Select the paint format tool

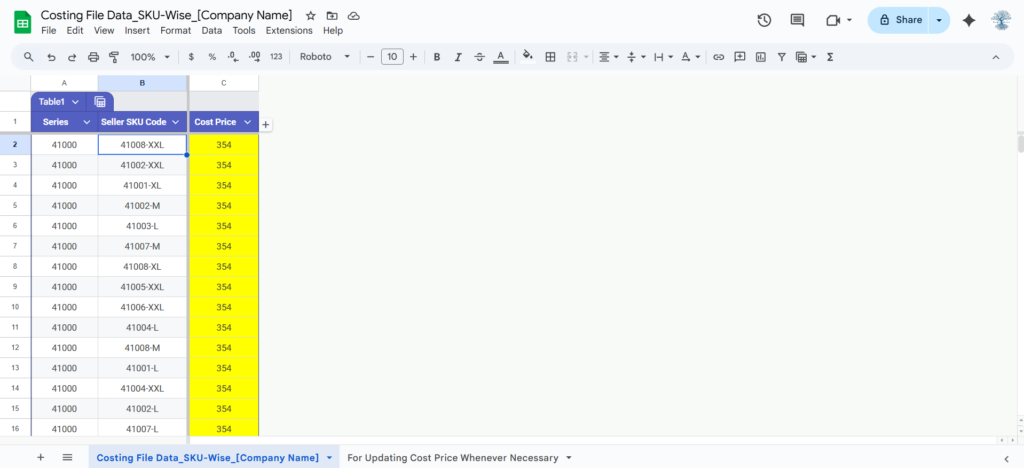click(x=113, y=57)
